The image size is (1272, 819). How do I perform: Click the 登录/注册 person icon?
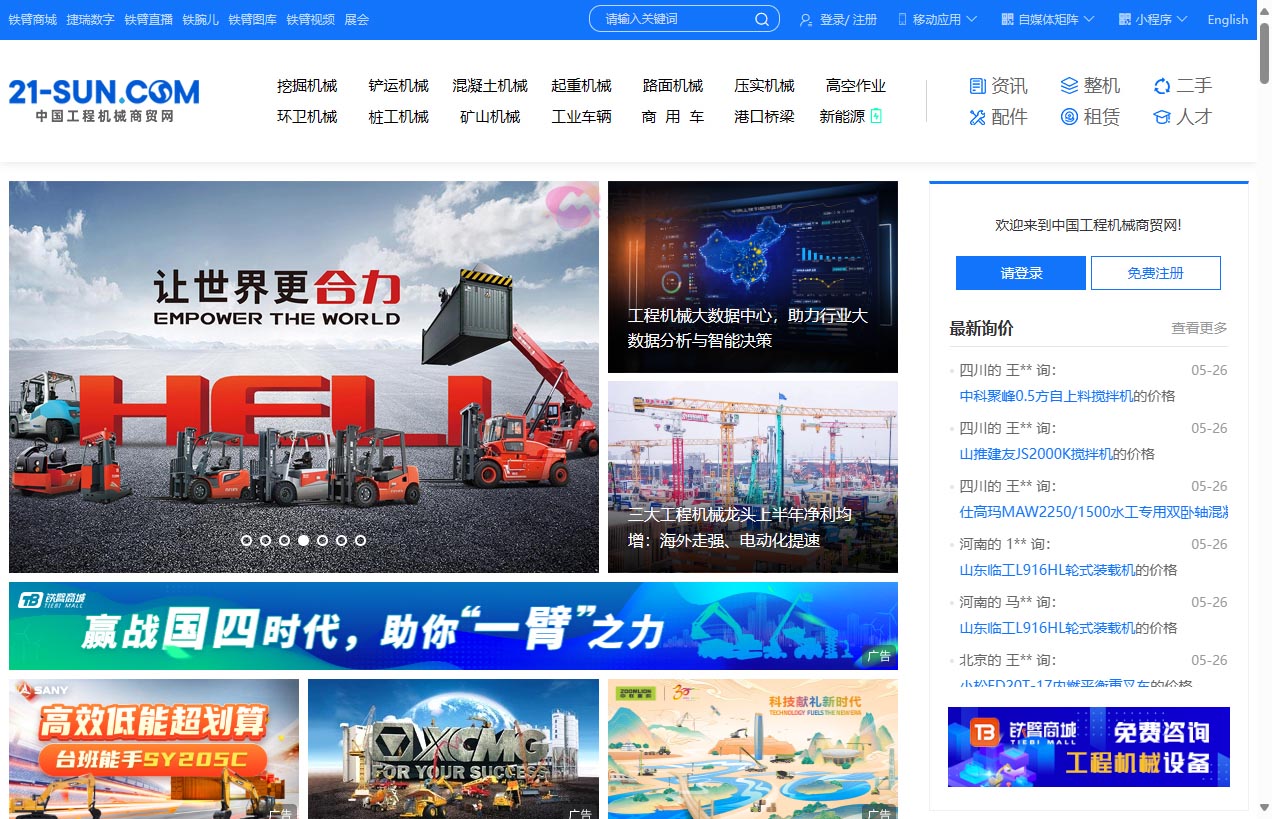click(805, 18)
